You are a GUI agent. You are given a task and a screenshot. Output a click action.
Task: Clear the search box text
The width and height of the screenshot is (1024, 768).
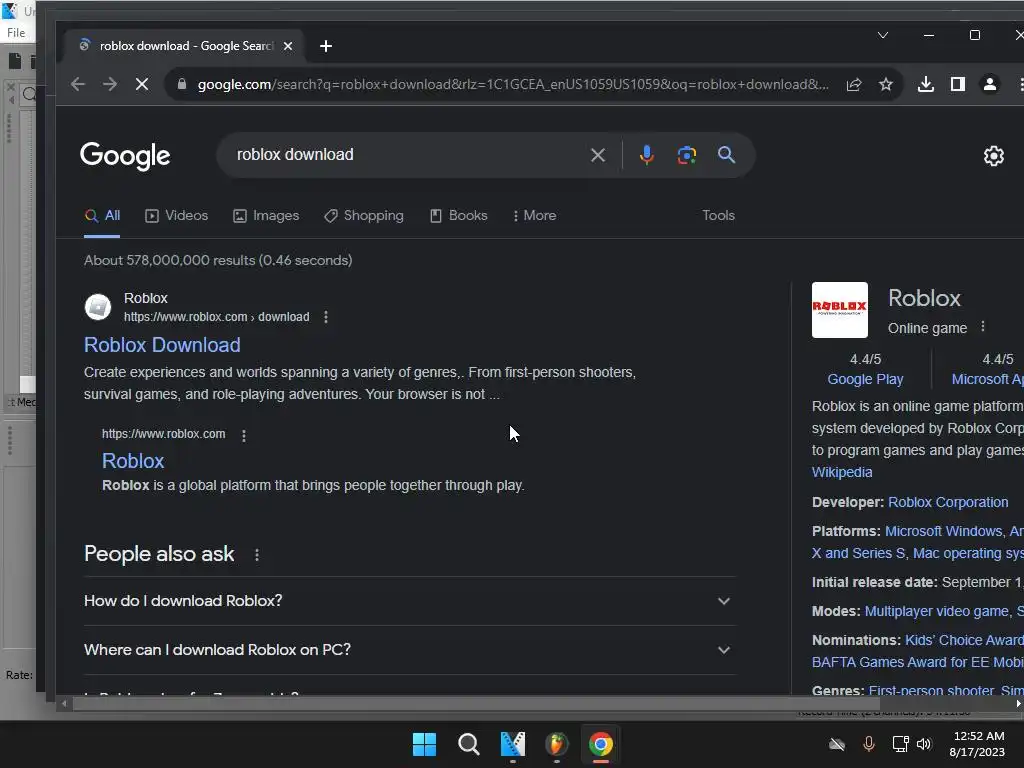[x=598, y=155]
